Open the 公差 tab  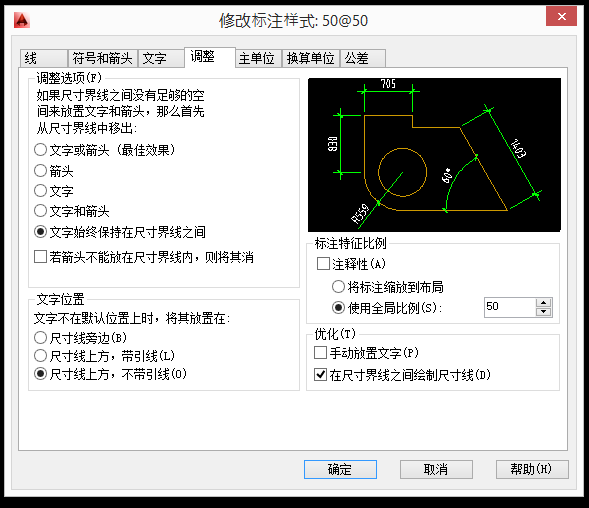(362, 58)
